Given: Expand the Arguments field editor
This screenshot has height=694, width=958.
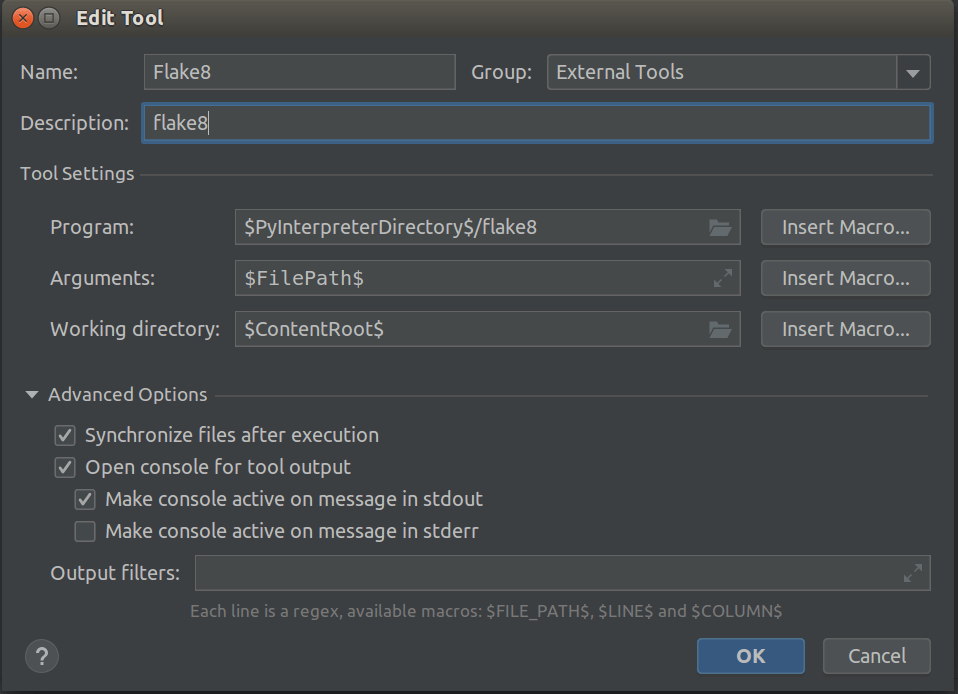Looking at the screenshot, I should tap(722, 279).
